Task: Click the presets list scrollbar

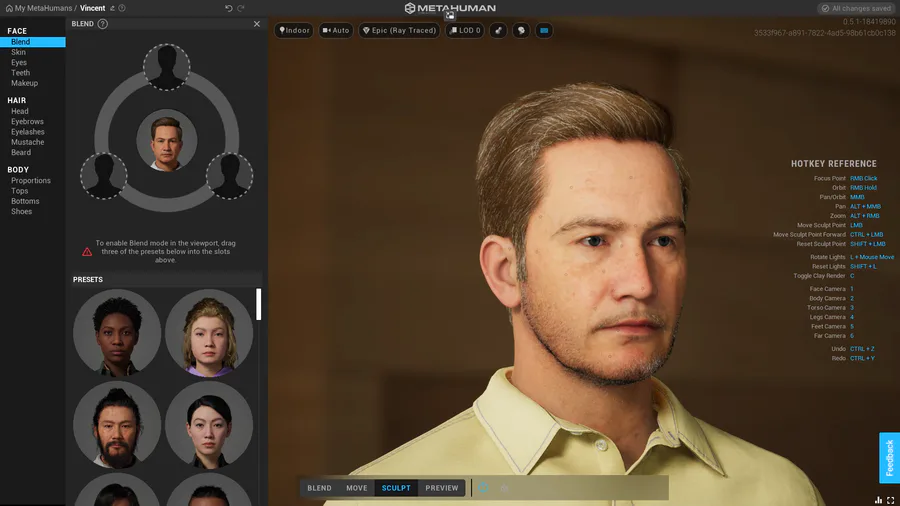Action: 258,304
